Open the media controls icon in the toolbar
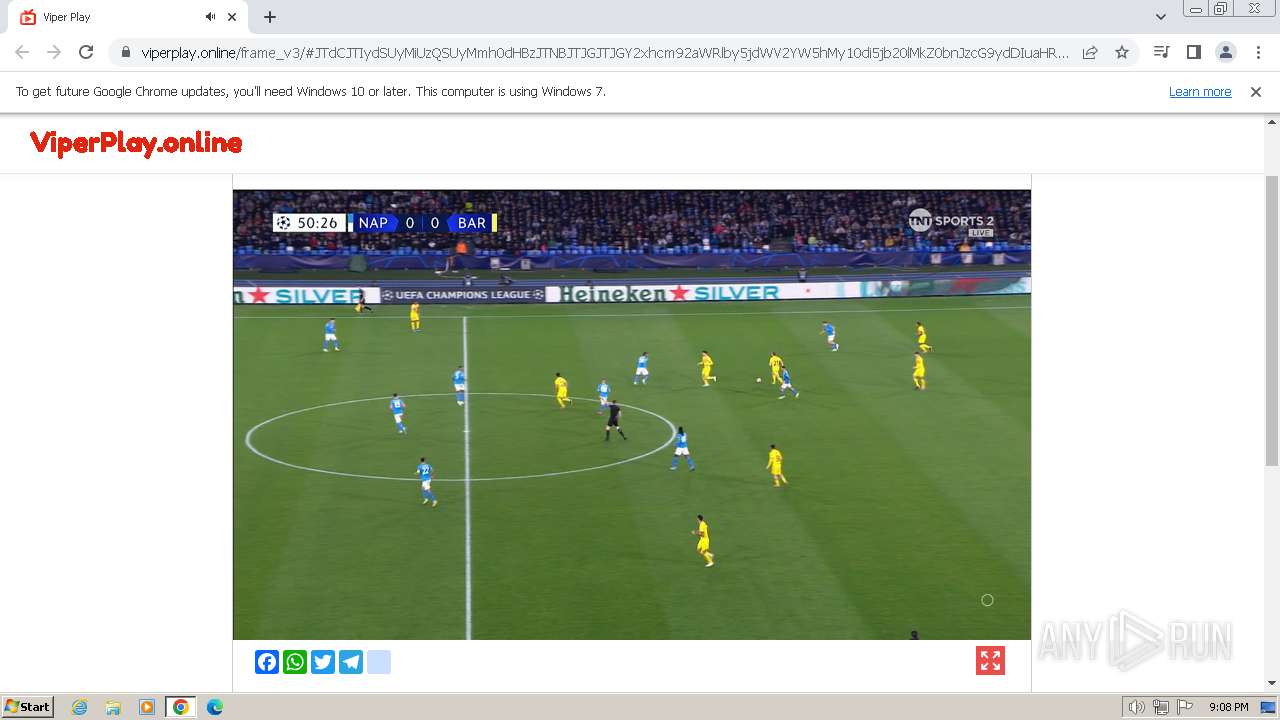1280x720 pixels. tap(1161, 52)
